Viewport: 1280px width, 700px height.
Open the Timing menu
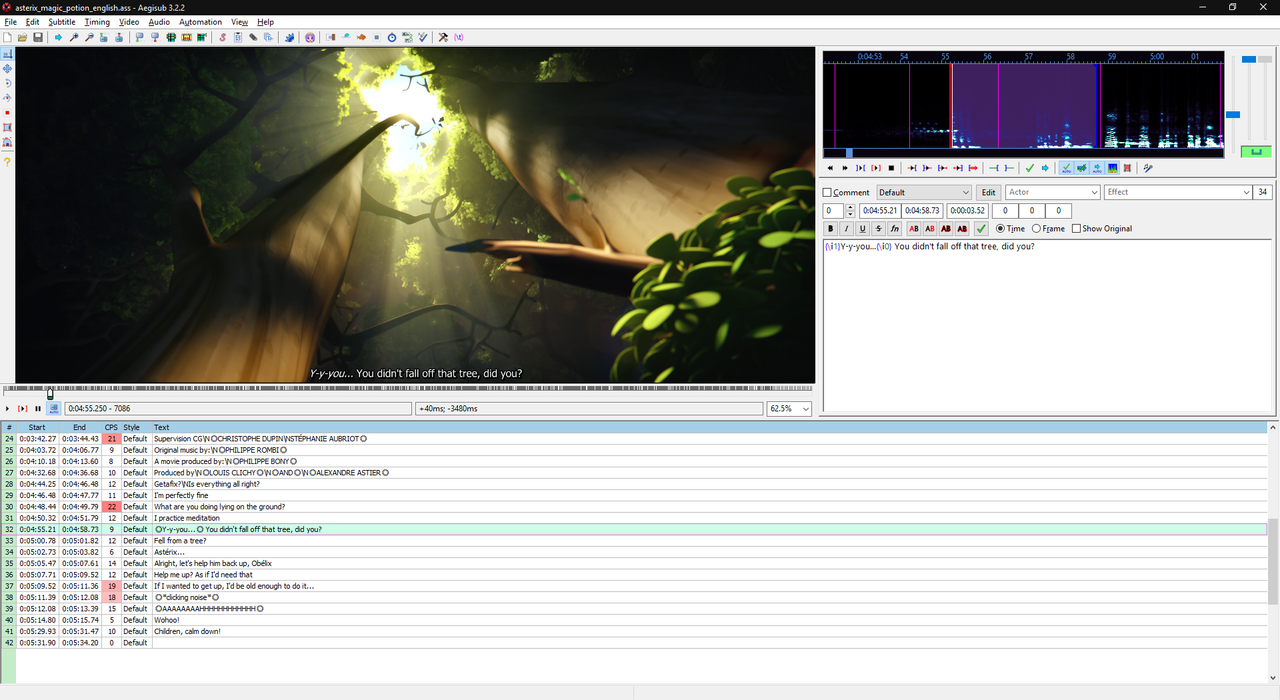[97, 22]
